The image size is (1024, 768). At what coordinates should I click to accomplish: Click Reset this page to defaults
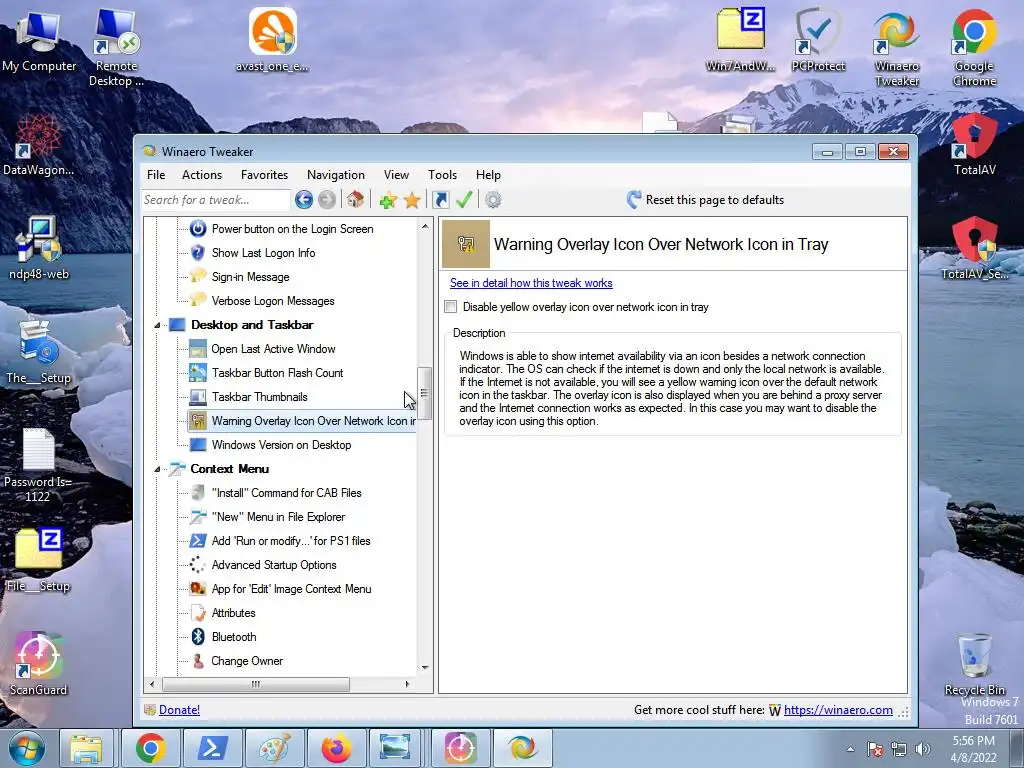[x=705, y=200]
